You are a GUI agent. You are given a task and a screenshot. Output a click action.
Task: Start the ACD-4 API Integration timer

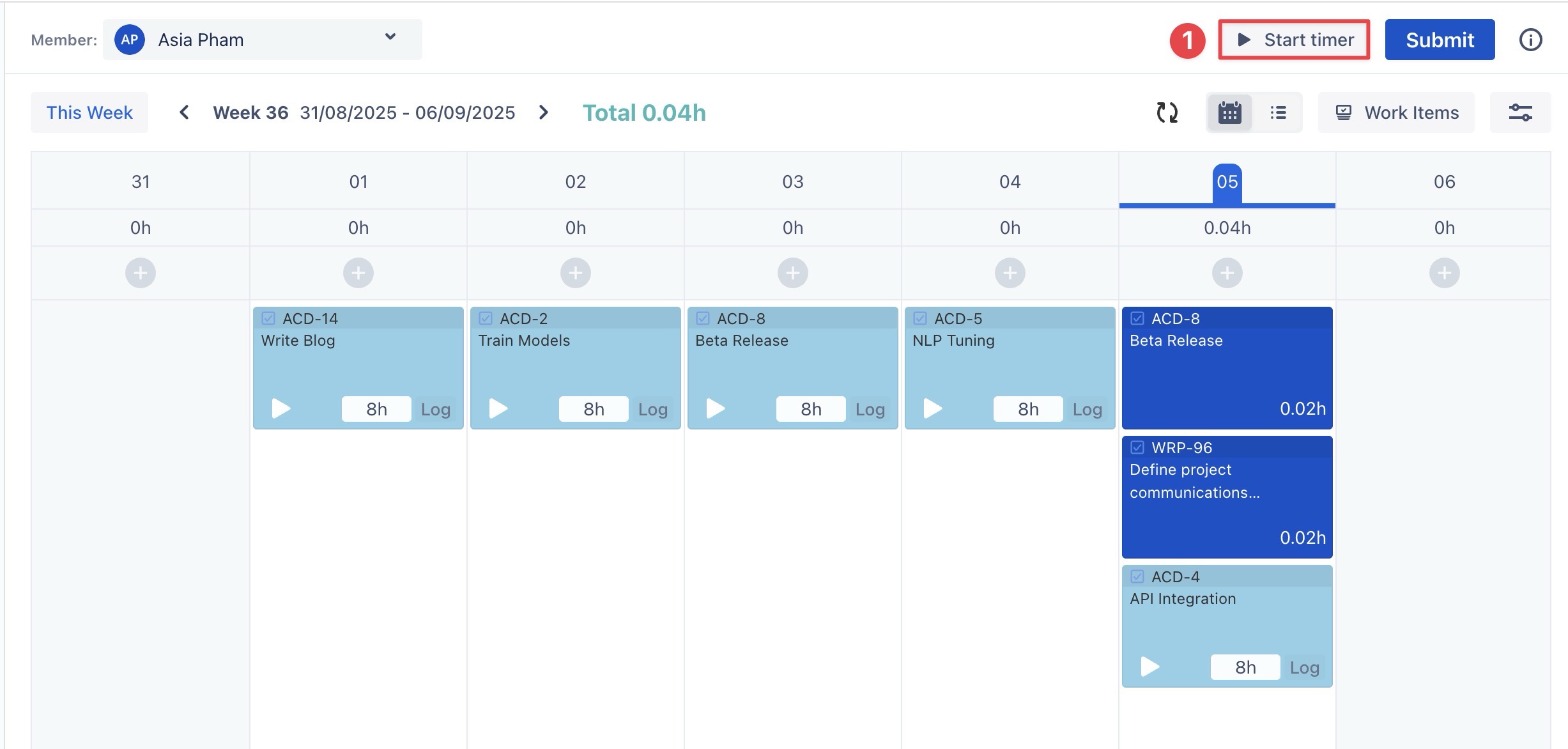[x=1149, y=667]
